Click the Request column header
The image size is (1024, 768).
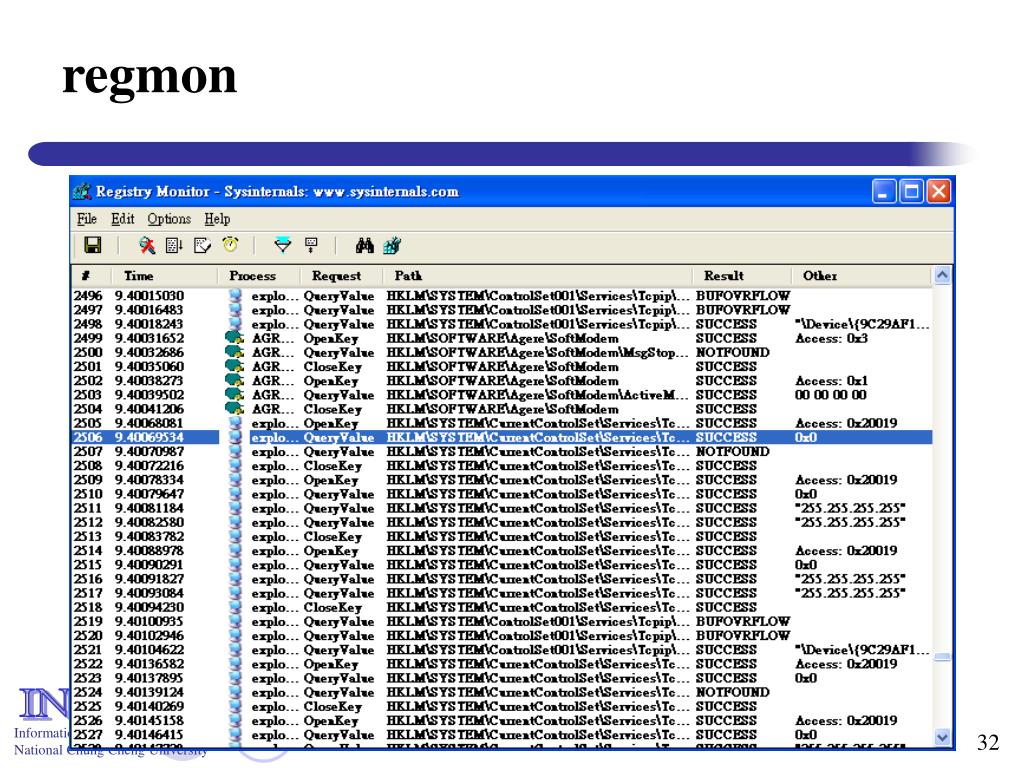[342, 276]
